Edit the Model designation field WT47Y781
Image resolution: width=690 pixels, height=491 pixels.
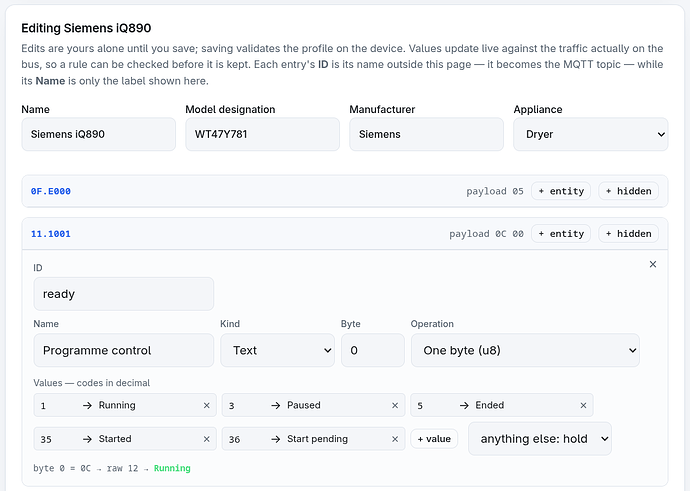tap(262, 134)
